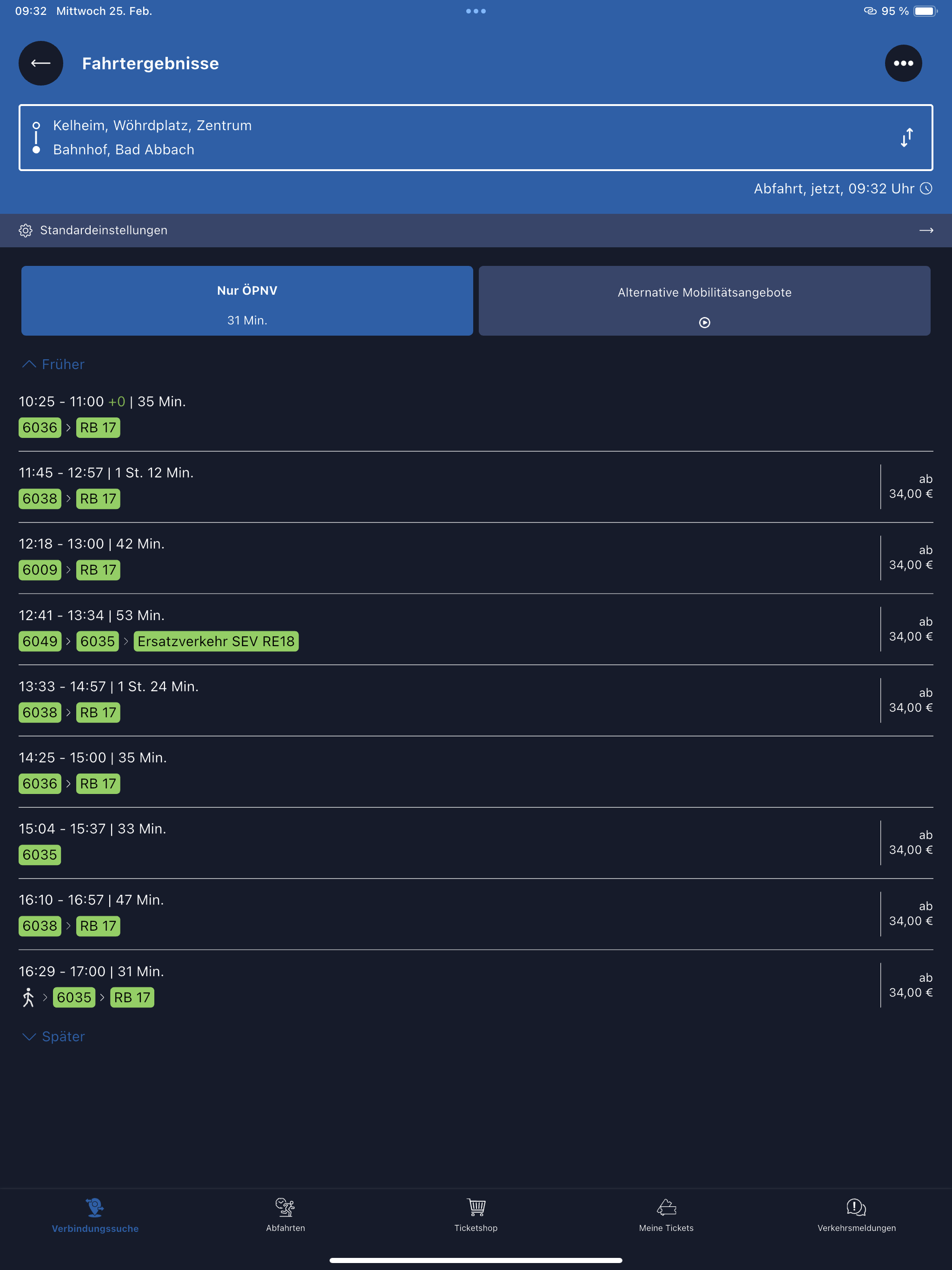This screenshot has height=1270, width=952.
Task: Edit destination Bahnhof, Bad Abbach
Action: coord(124,149)
